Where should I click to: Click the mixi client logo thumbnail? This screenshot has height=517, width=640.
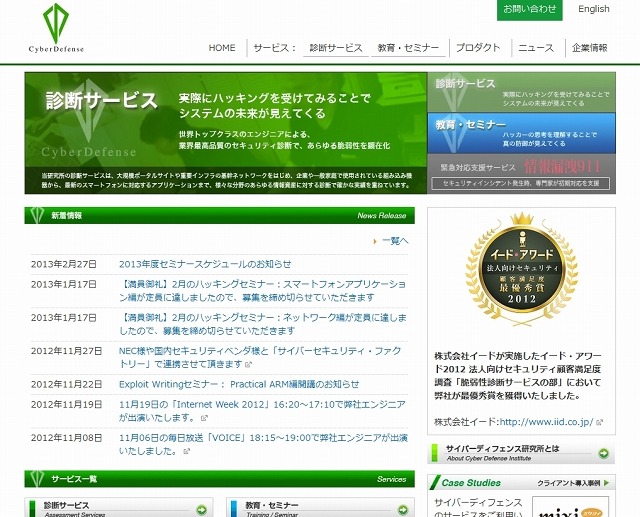coord(571,507)
